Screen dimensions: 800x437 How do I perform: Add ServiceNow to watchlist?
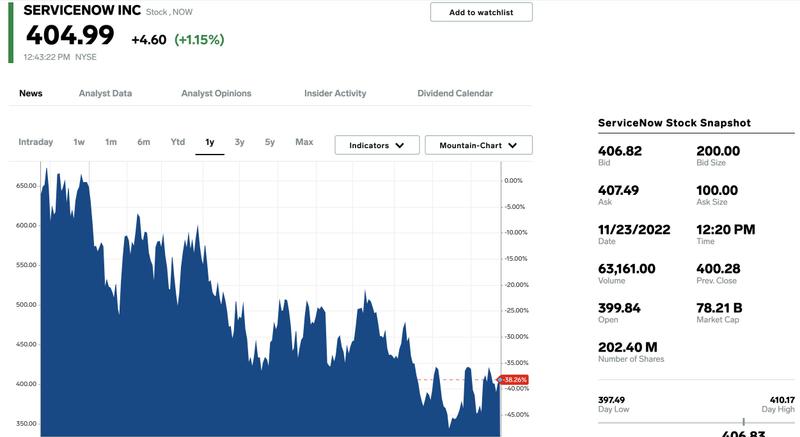coord(481,12)
